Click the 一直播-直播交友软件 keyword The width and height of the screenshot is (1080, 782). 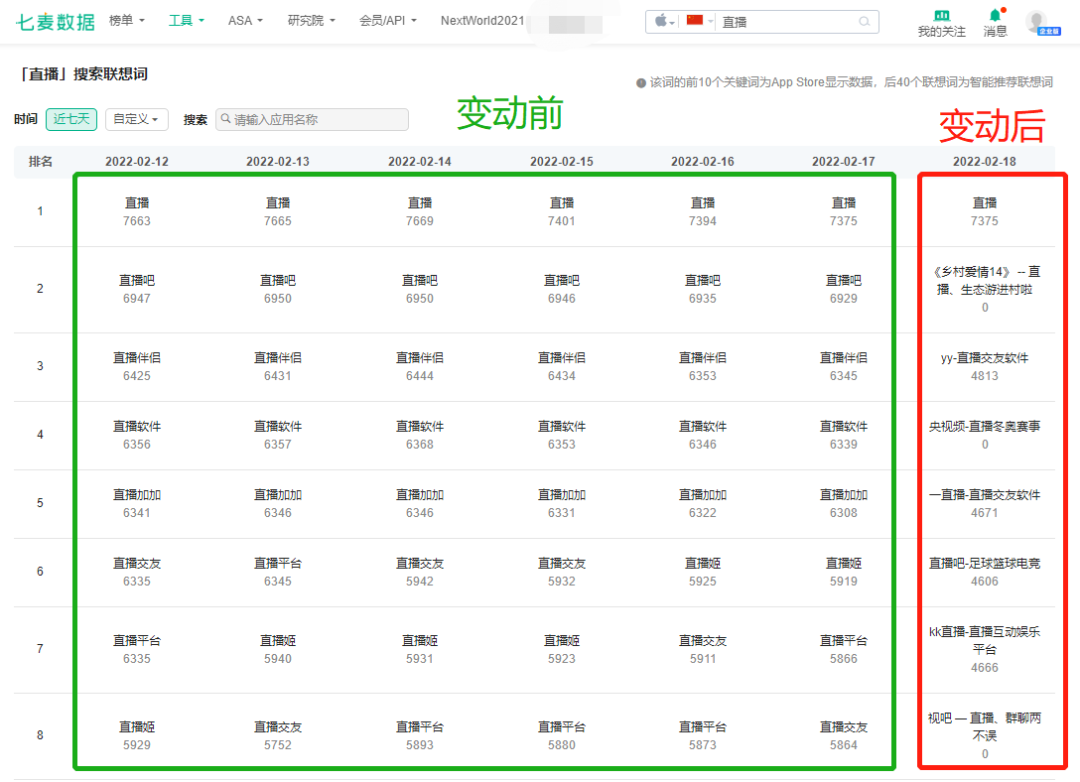(x=984, y=495)
